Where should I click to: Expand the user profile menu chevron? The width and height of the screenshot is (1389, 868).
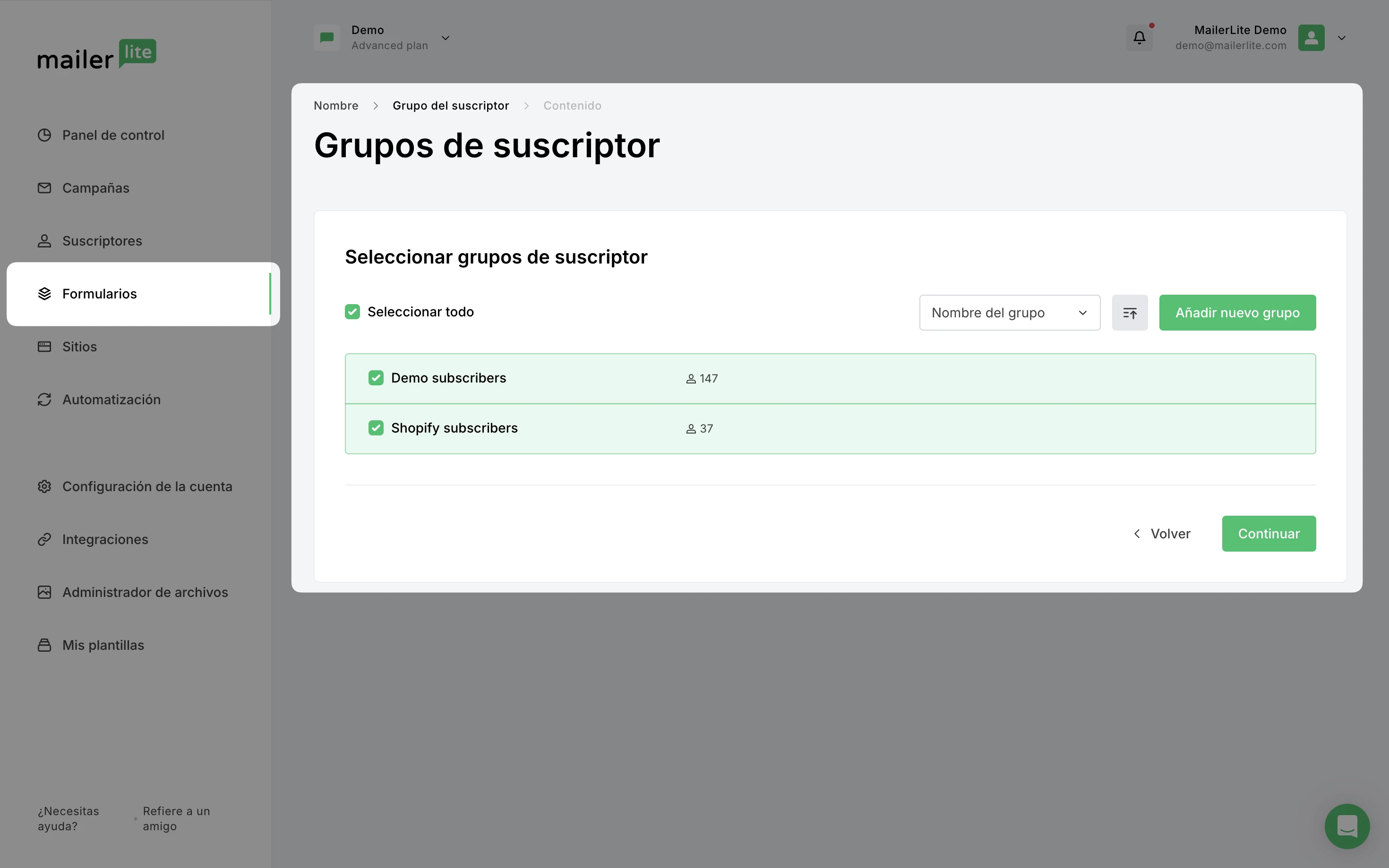tap(1342, 38)
